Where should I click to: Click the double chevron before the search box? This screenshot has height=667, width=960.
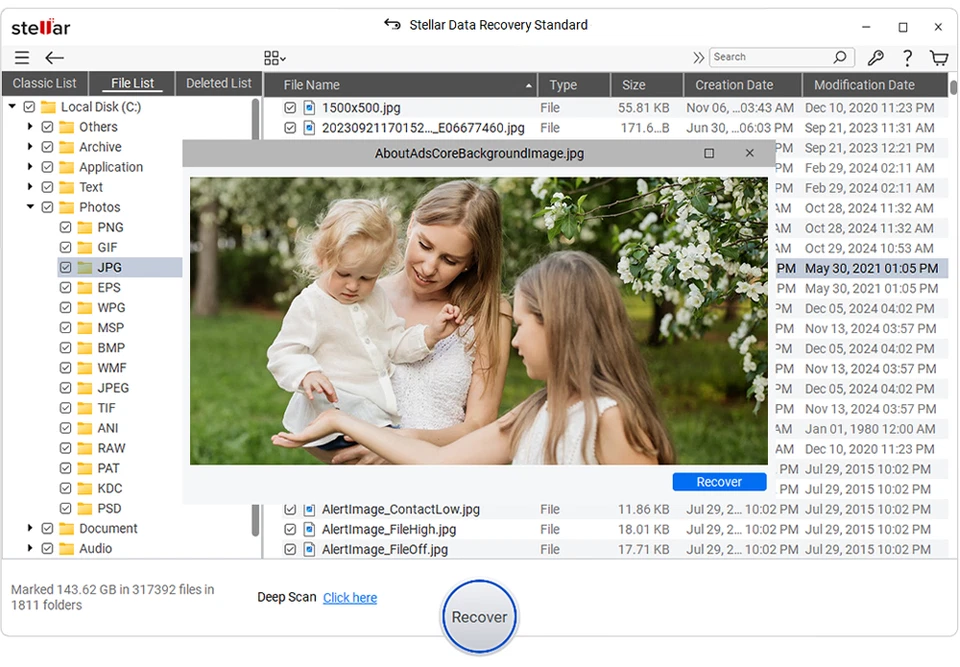click(x=699, y=57)
